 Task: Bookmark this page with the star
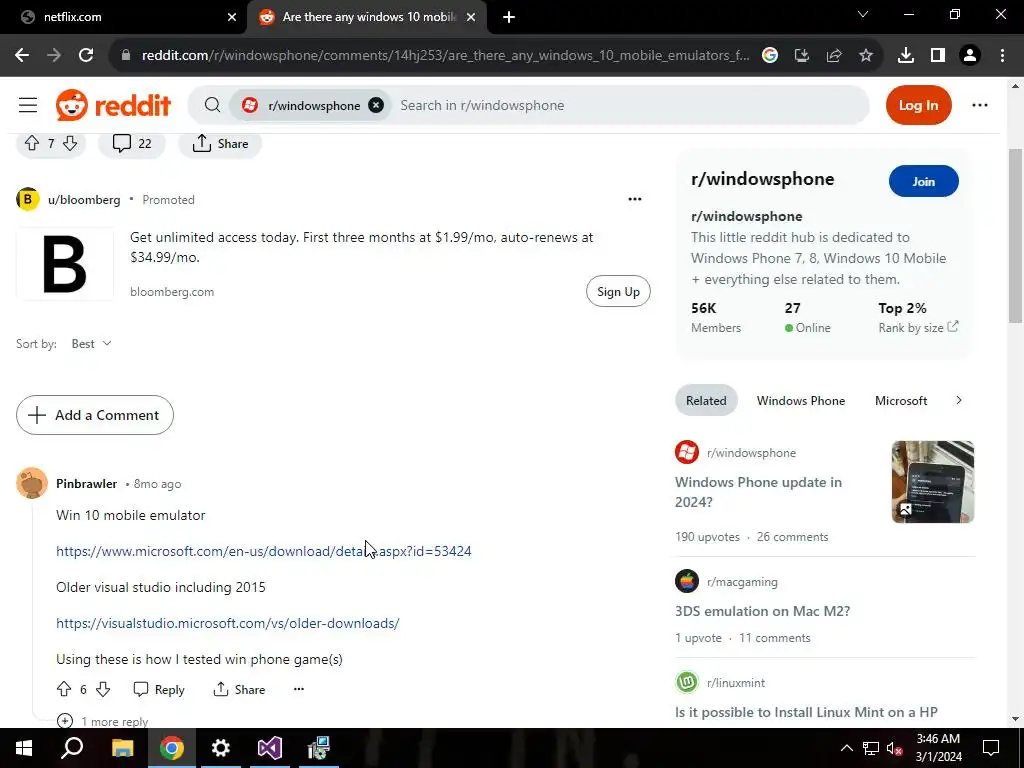(x=866, y=56)
